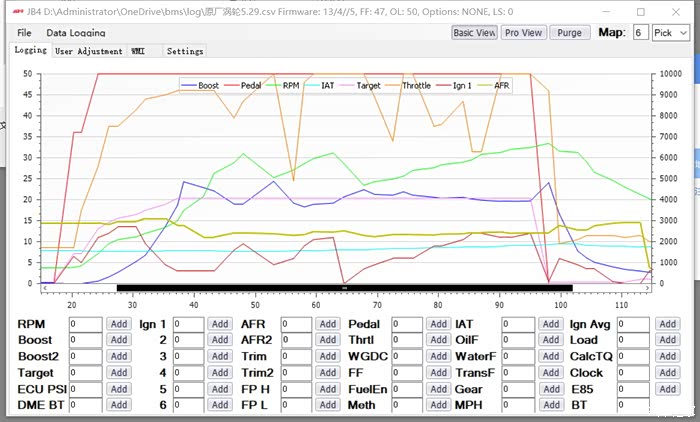
Task: Click the Target legend entry
Action: [360, 85]
